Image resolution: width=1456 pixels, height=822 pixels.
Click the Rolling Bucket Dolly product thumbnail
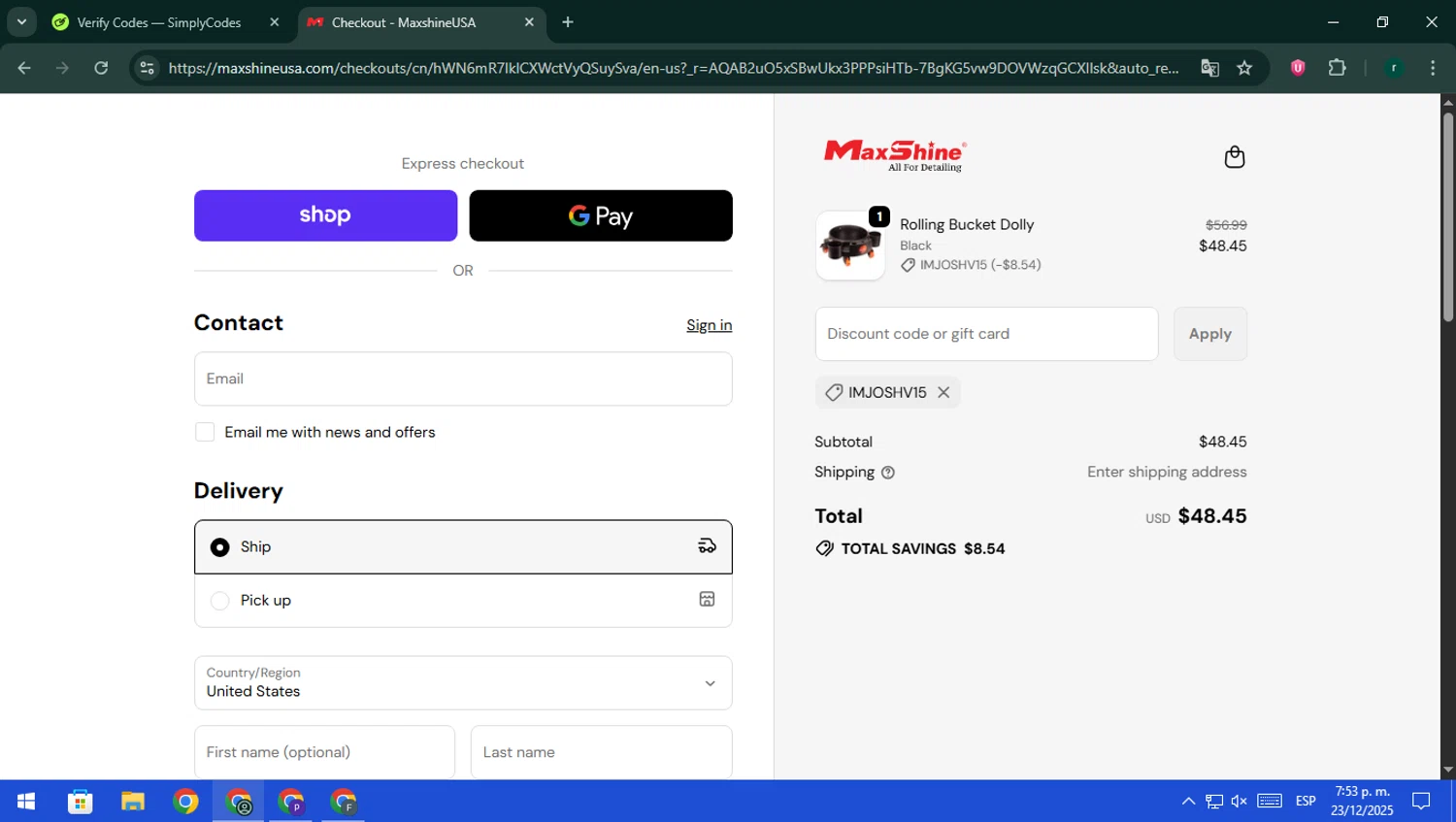pos(850,246)
